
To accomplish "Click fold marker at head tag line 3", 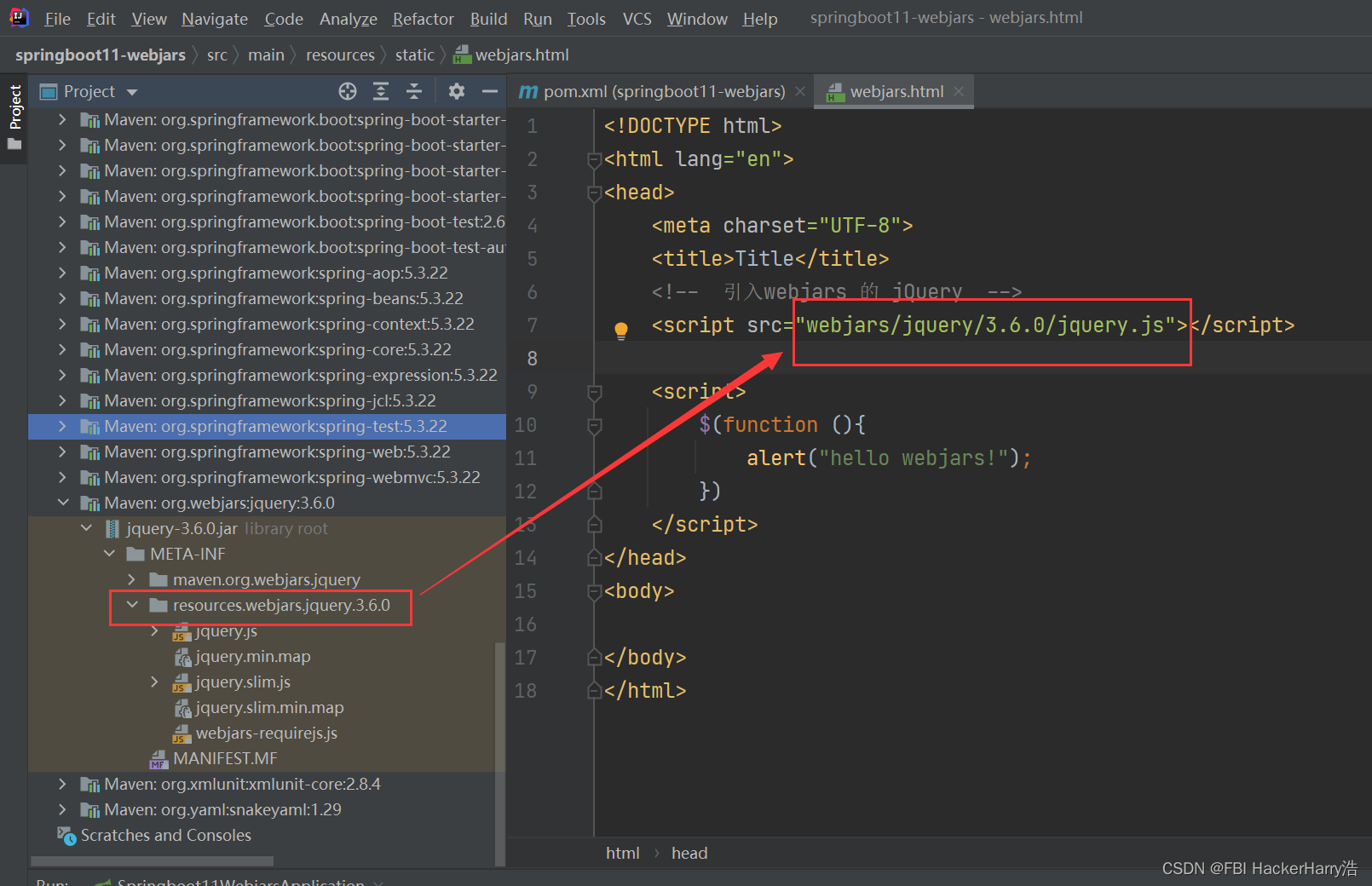I will click(x=594, y=193).
